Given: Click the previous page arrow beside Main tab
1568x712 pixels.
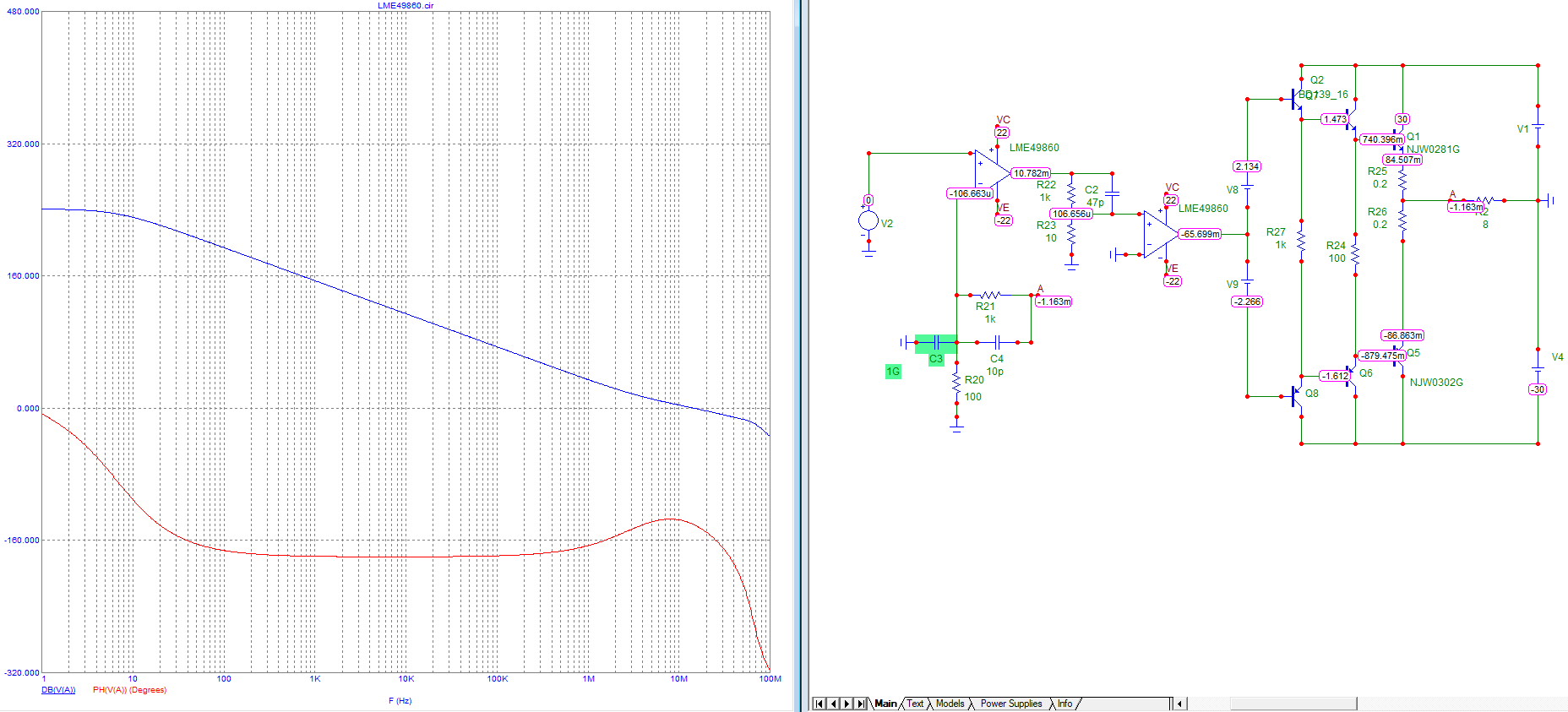Looking at the screenshot, I should pyautogui.click(x=833, y=704).
